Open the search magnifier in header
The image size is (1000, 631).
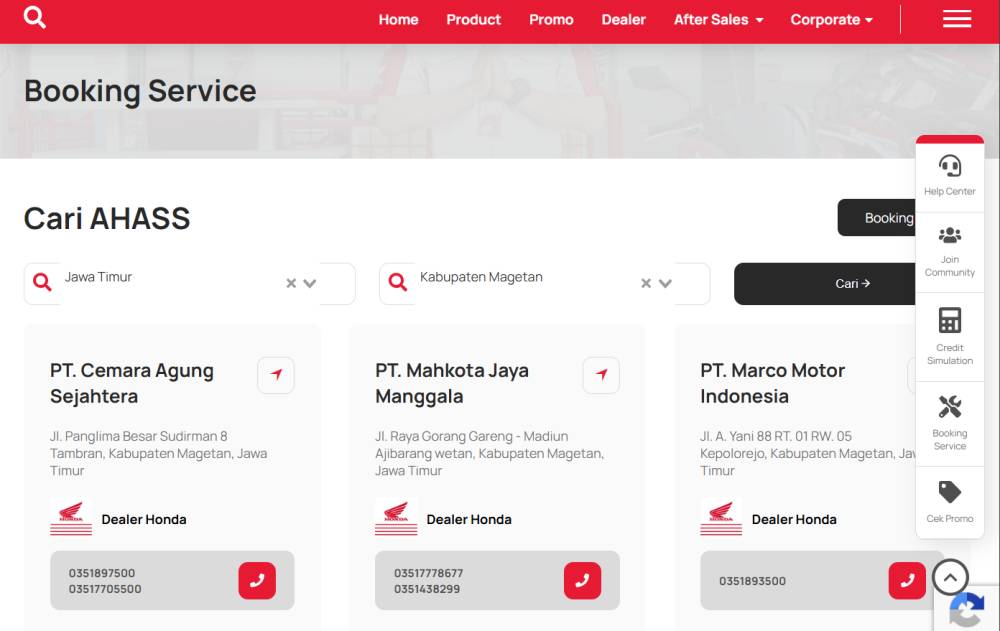pos(34,17)
